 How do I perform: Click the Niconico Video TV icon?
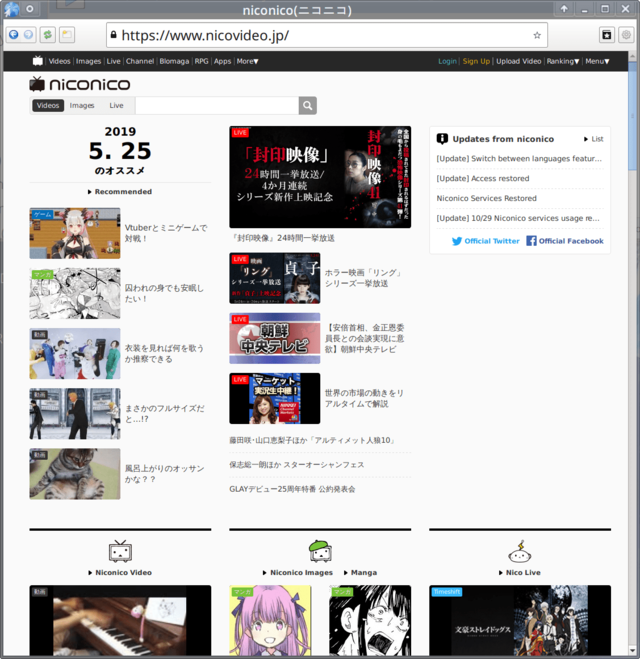[120, 552]
